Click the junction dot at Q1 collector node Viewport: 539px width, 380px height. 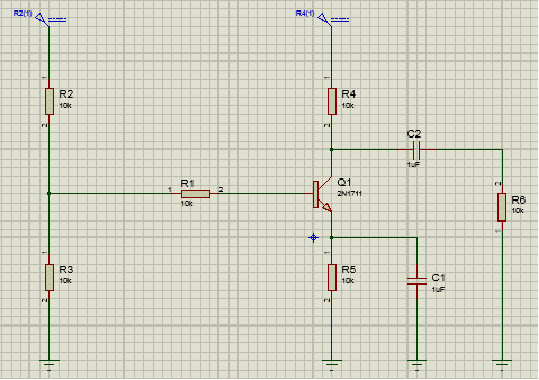[x=332, y=150]
